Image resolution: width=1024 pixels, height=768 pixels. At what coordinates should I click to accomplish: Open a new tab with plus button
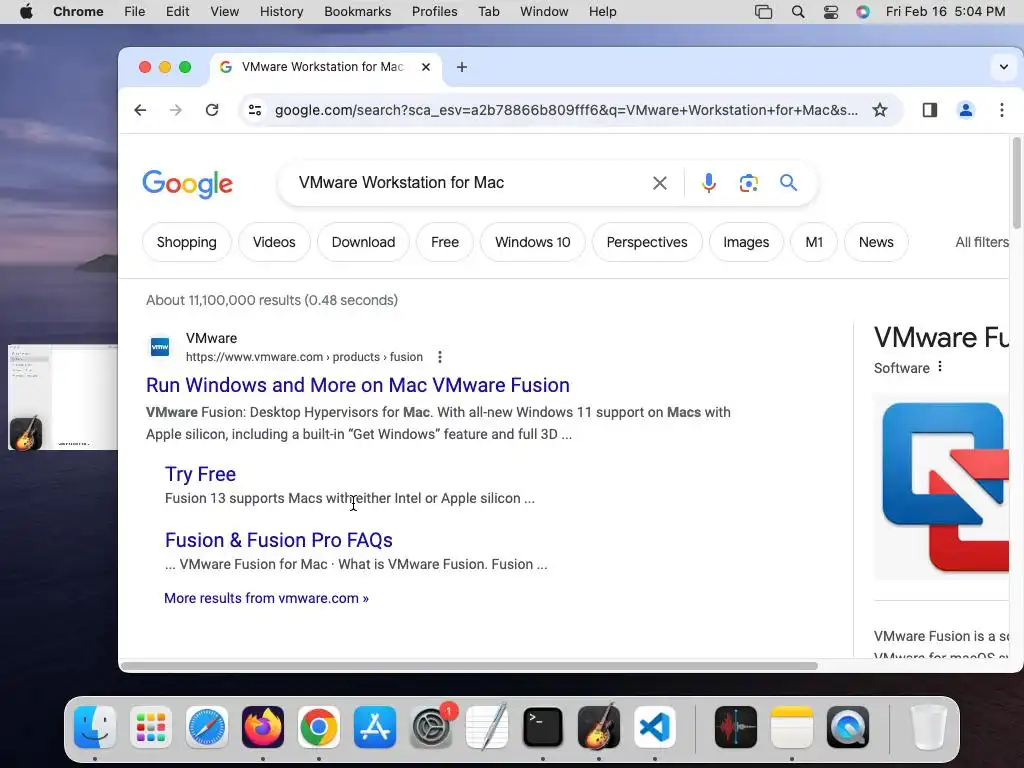point(462,67)
